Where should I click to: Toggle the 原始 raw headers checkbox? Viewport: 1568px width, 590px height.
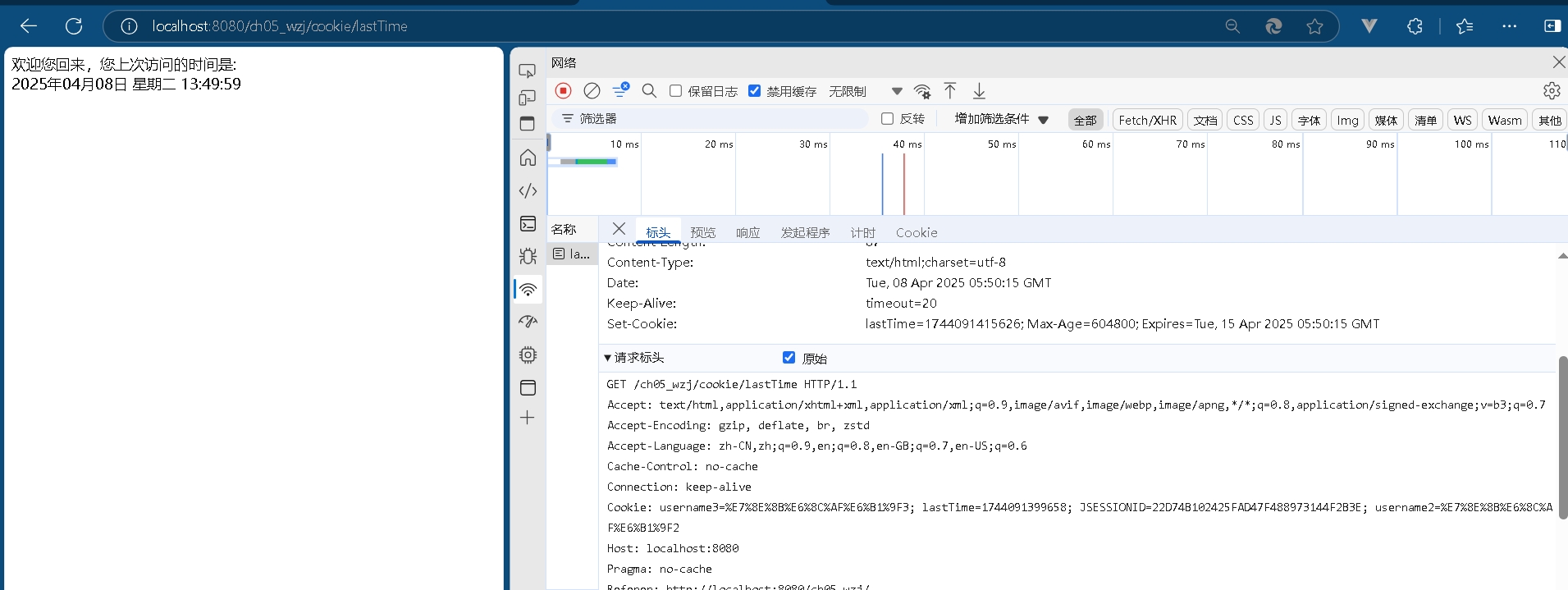(789, 358)
